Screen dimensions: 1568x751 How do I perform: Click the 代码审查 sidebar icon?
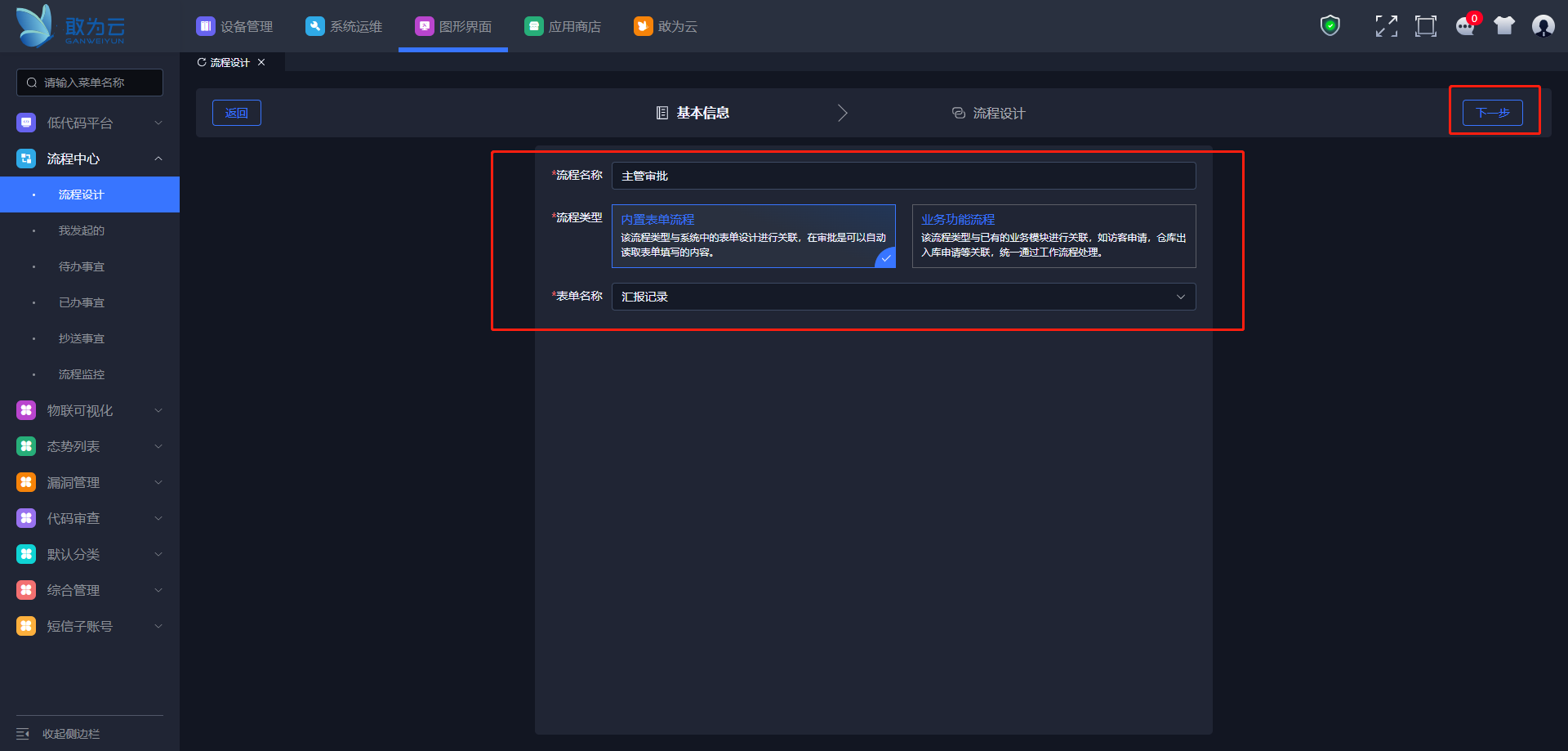pos(26,518)
